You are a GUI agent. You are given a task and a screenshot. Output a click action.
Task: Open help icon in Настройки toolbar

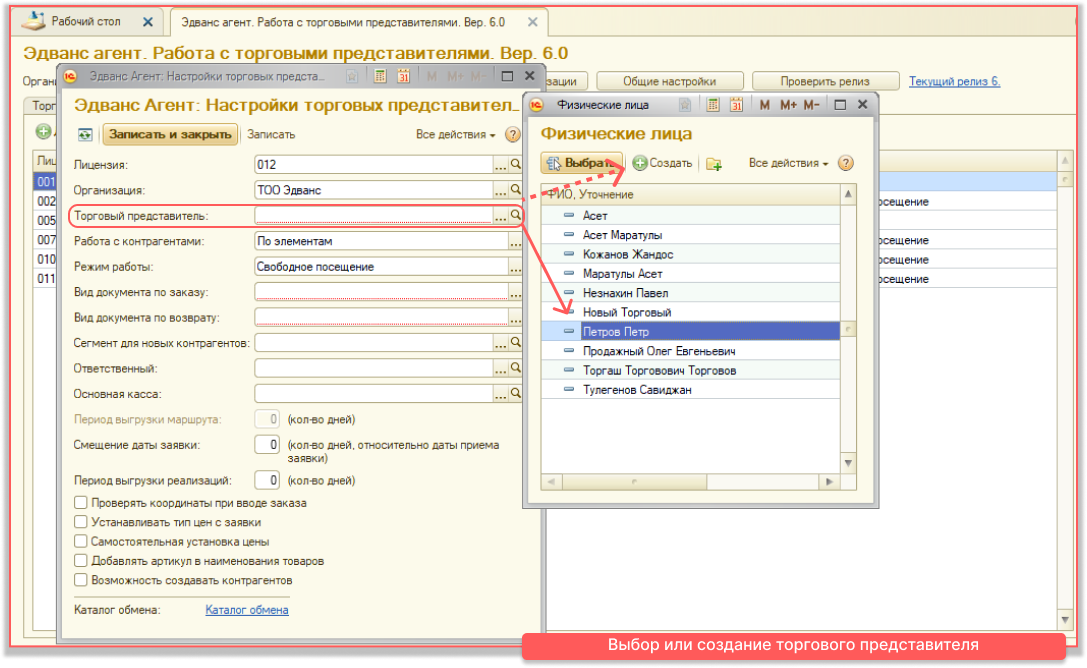point(512,134)
